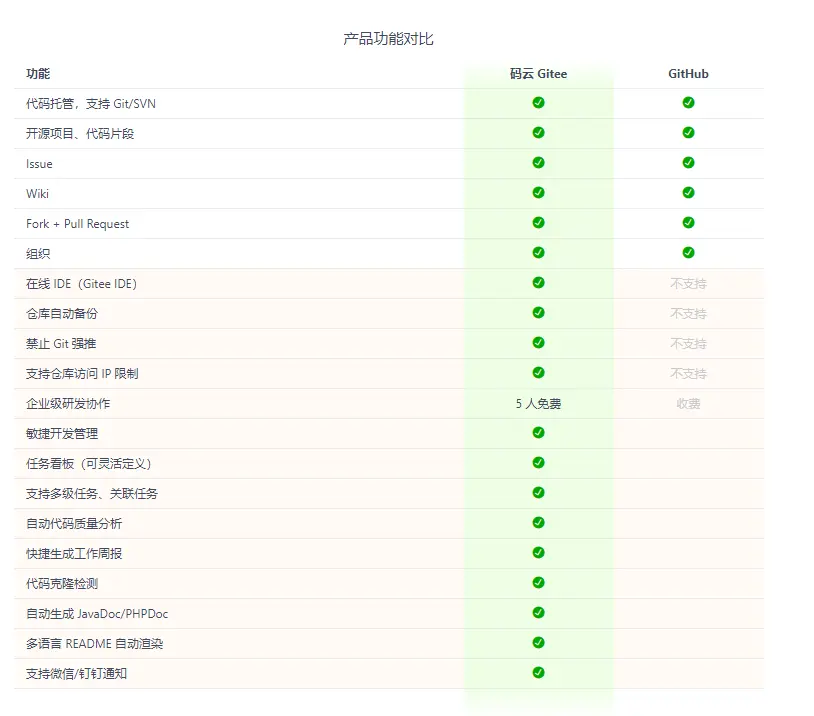Click the 敏捷开发管理 label
814x716 pixels.
click(62, 434)
